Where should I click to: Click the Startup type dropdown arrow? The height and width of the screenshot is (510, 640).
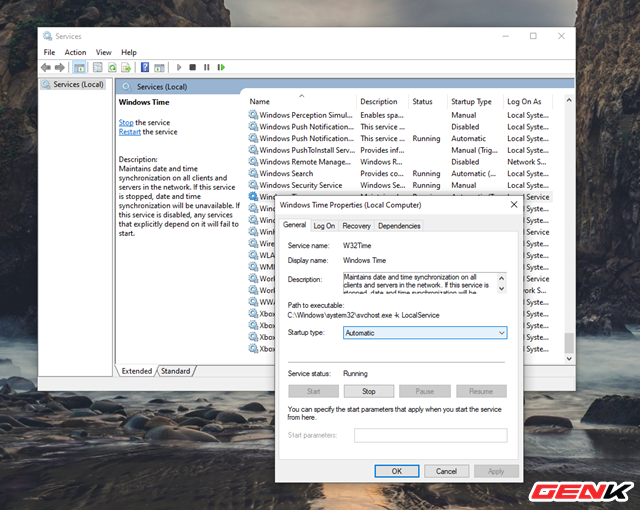pos(501,333)
